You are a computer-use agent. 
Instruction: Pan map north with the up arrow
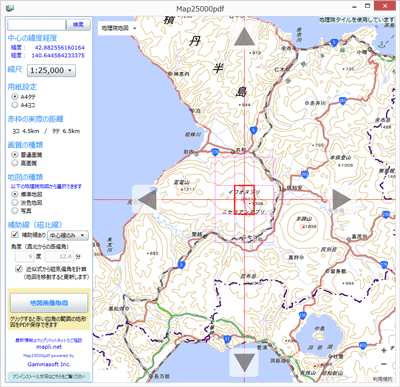tap(244, 37)
